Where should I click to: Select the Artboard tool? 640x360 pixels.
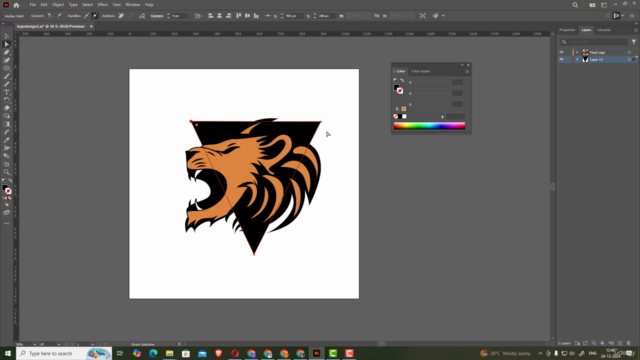click(x=7, y=164)
